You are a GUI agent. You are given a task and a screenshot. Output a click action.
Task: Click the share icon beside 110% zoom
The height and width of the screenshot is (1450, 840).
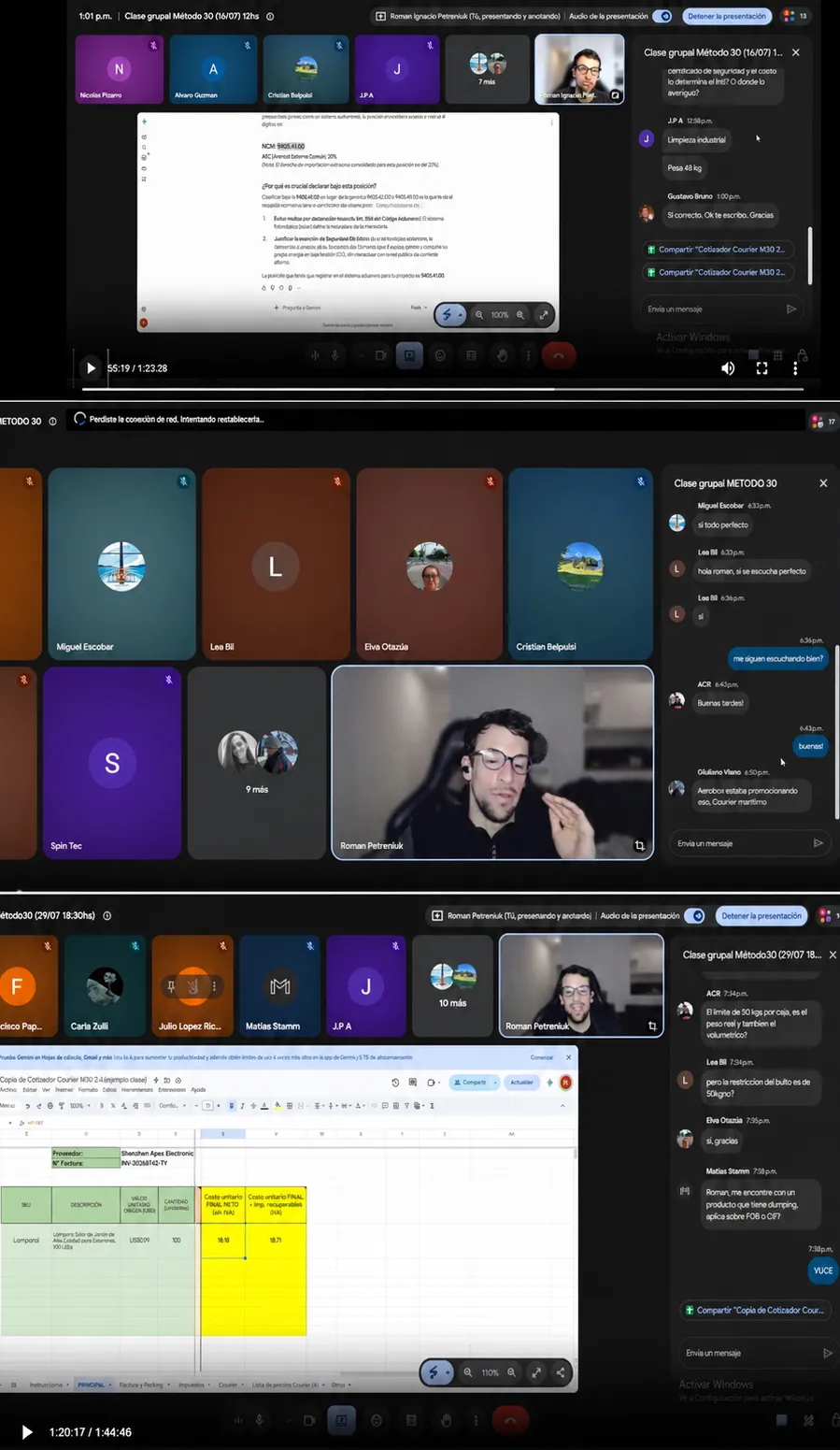(x=560, y=1372)
